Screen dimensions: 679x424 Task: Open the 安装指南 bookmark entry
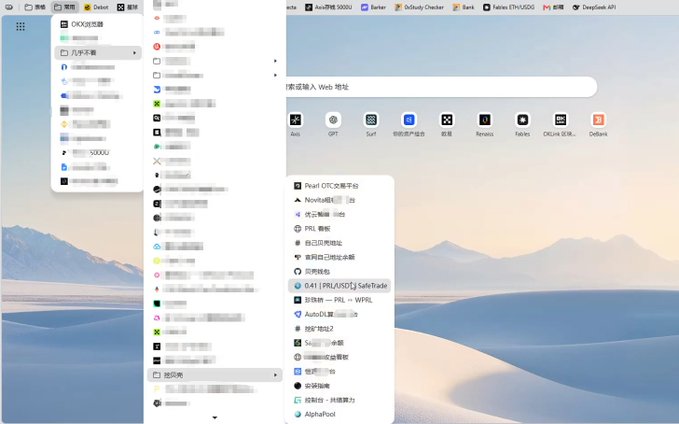[x=340, y=386]
